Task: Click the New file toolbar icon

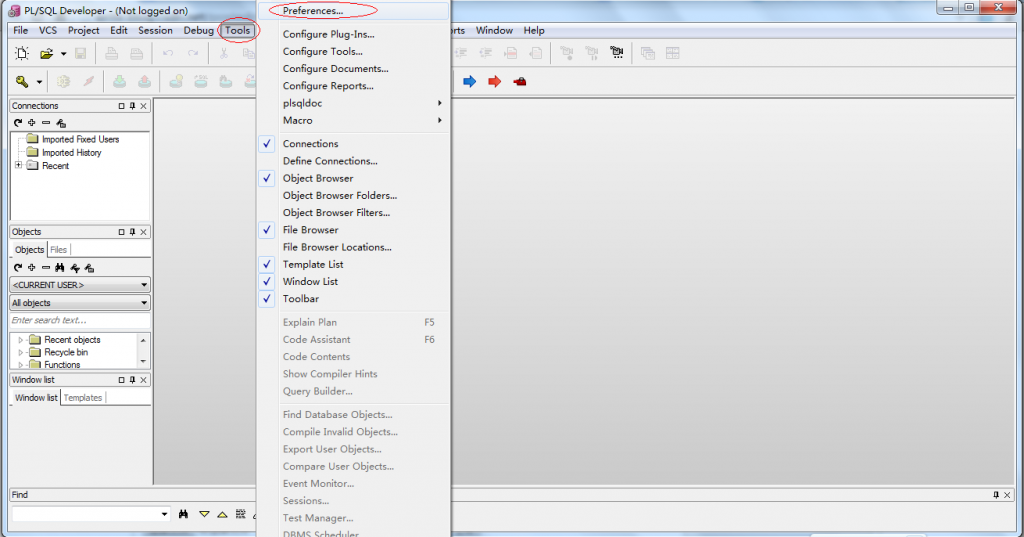Action: click(22, 54)
